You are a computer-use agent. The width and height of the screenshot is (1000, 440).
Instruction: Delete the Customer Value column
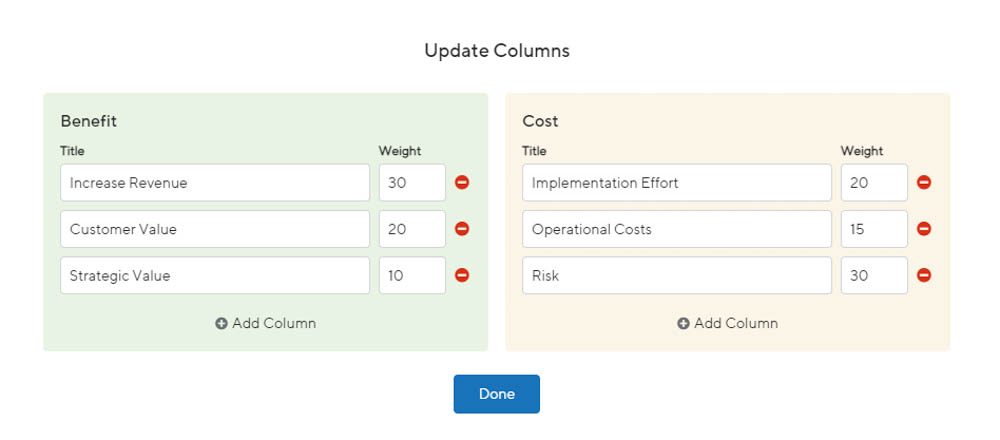pyautogui.click(x=462, y=229)
